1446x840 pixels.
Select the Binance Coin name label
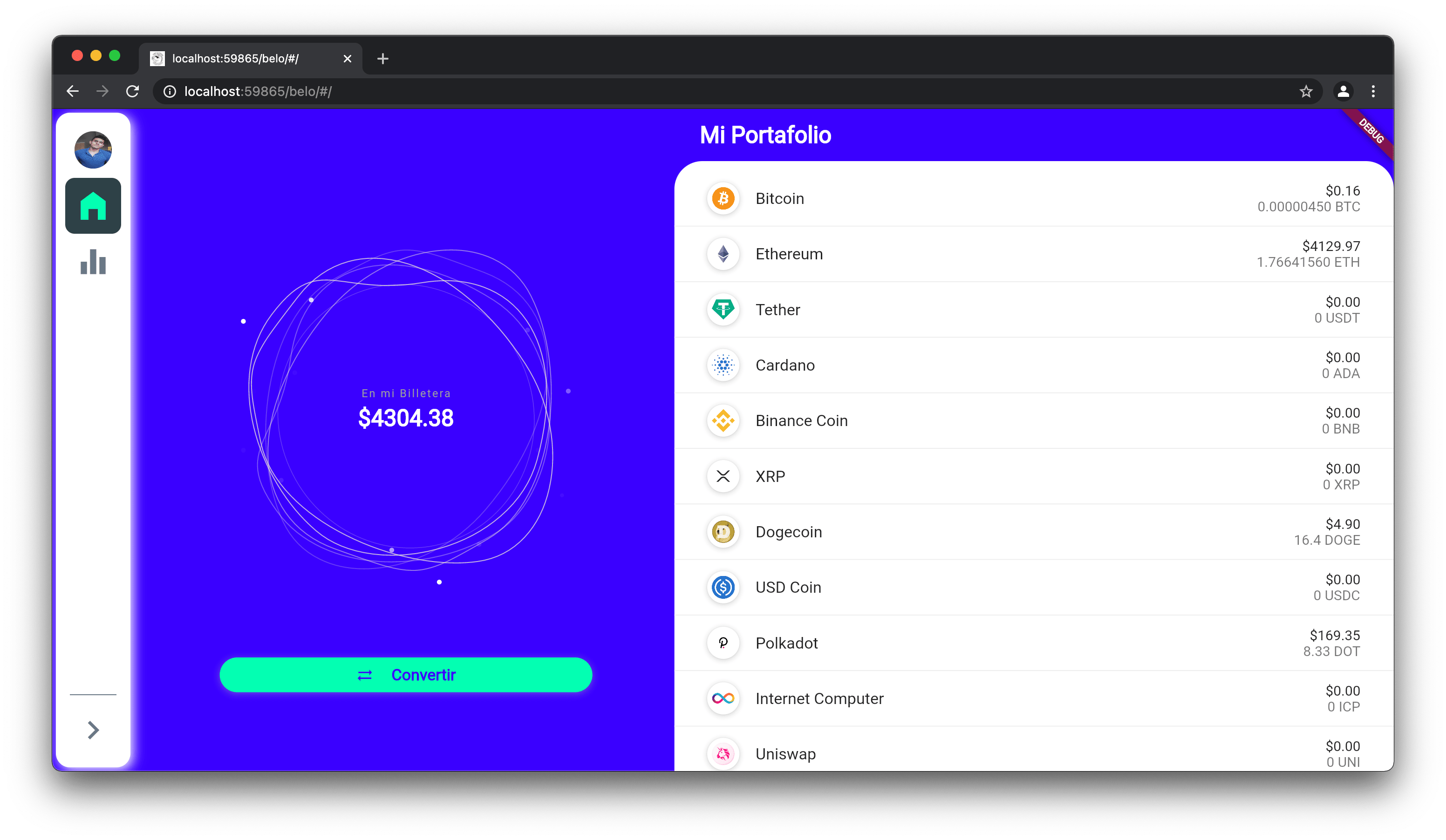[801, 420]
